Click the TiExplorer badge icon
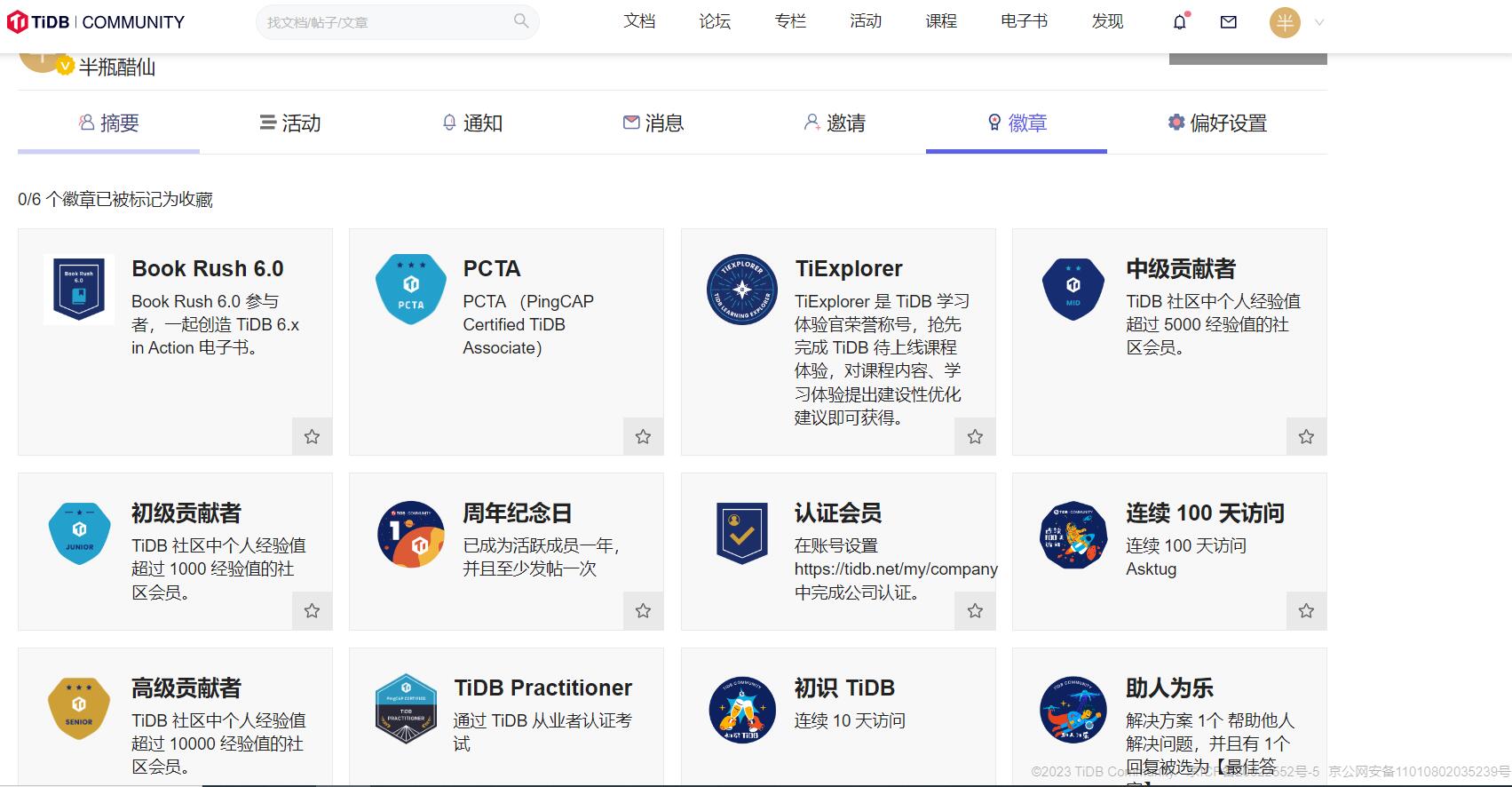This screenshot has height=787, width=1512. [x=741, y=290]
